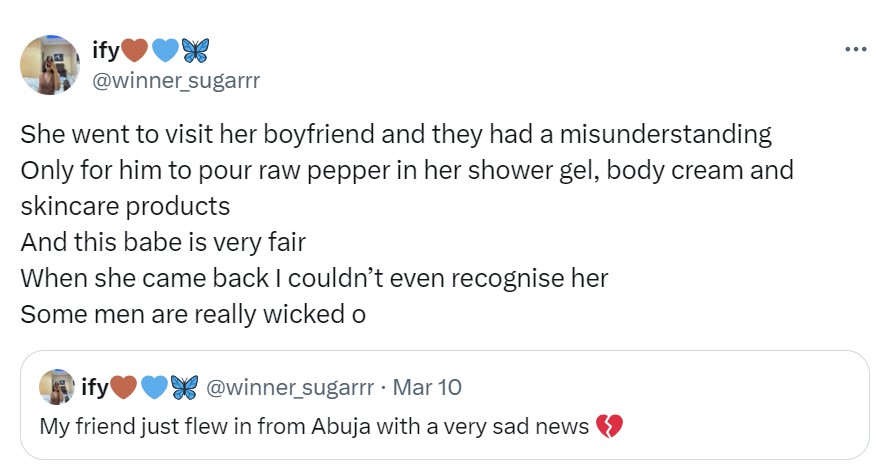
Task: Visit the @winner_sugarrr handle under main author name
Action: coord(175,80)
